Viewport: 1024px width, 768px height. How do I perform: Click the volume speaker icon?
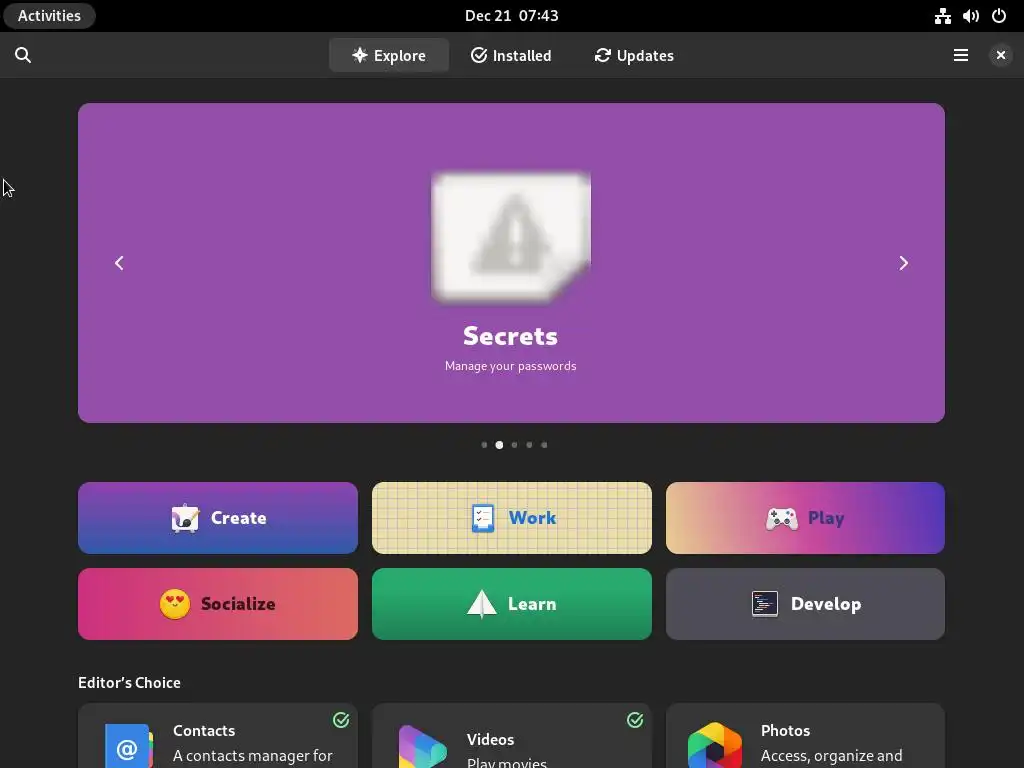(x=970, y=16)
